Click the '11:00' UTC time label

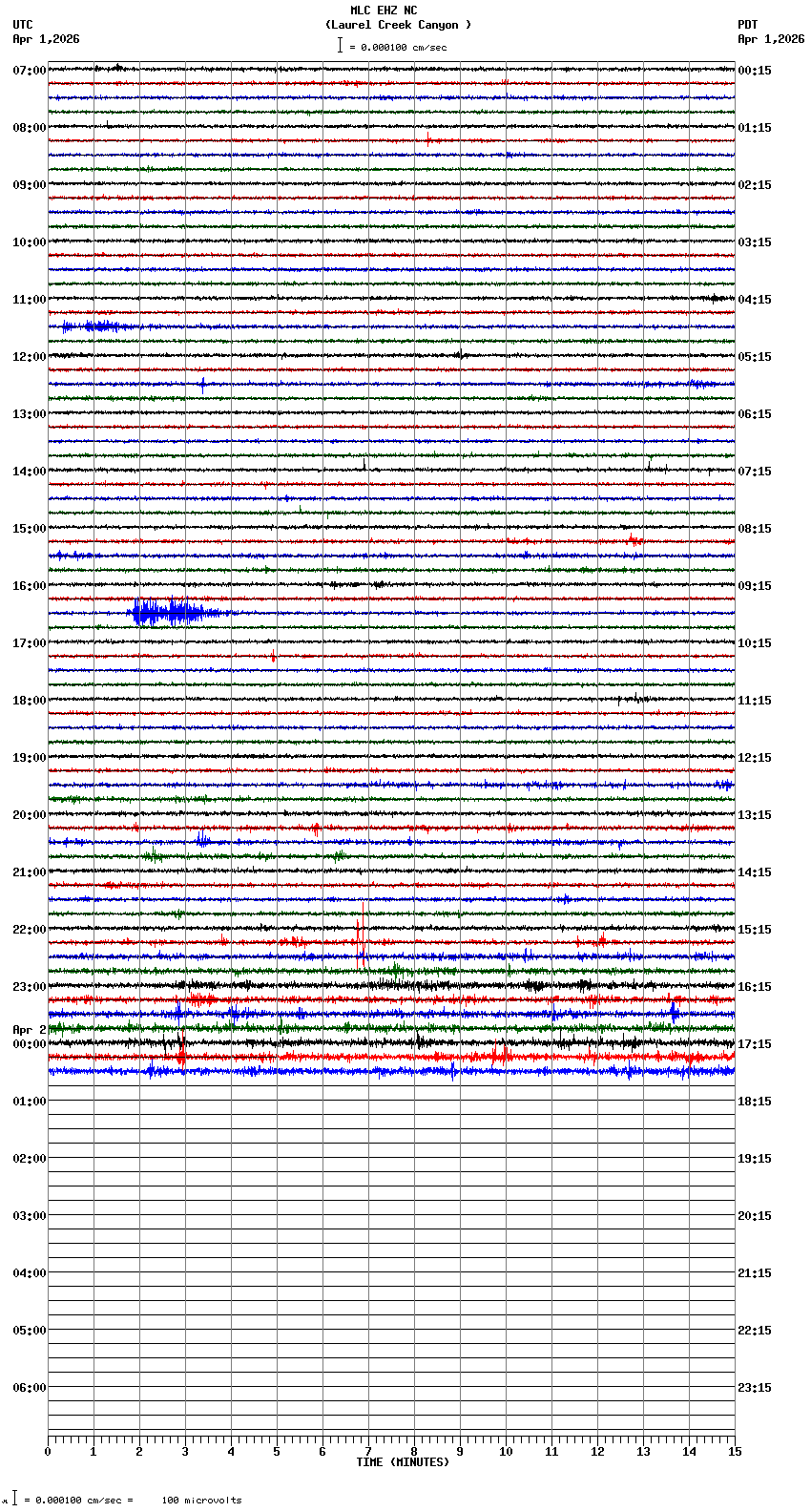[30, 300]
